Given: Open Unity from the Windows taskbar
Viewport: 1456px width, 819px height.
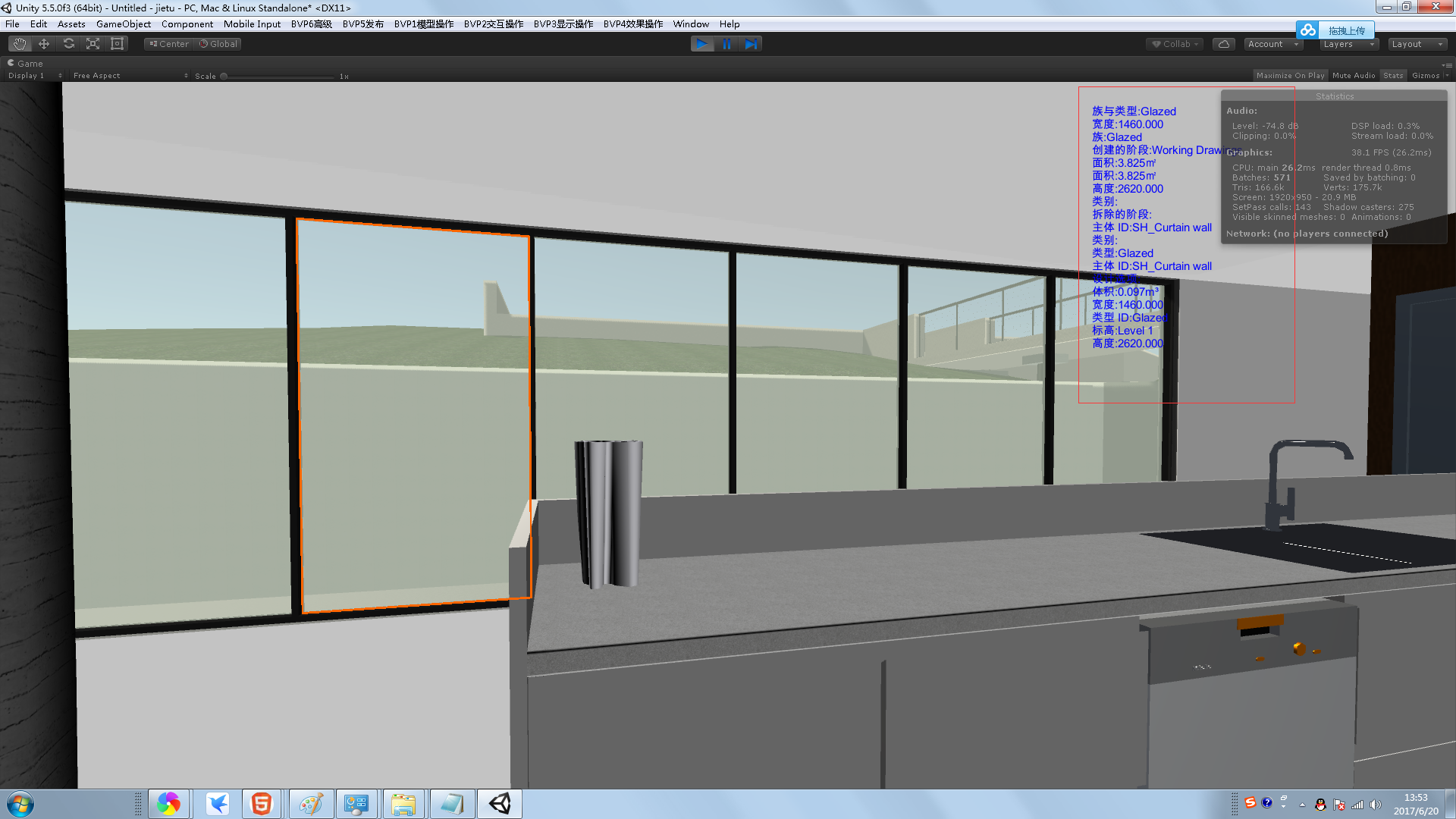Looking at the screenshot, I should pyautogui.click(x=500, y=804).
